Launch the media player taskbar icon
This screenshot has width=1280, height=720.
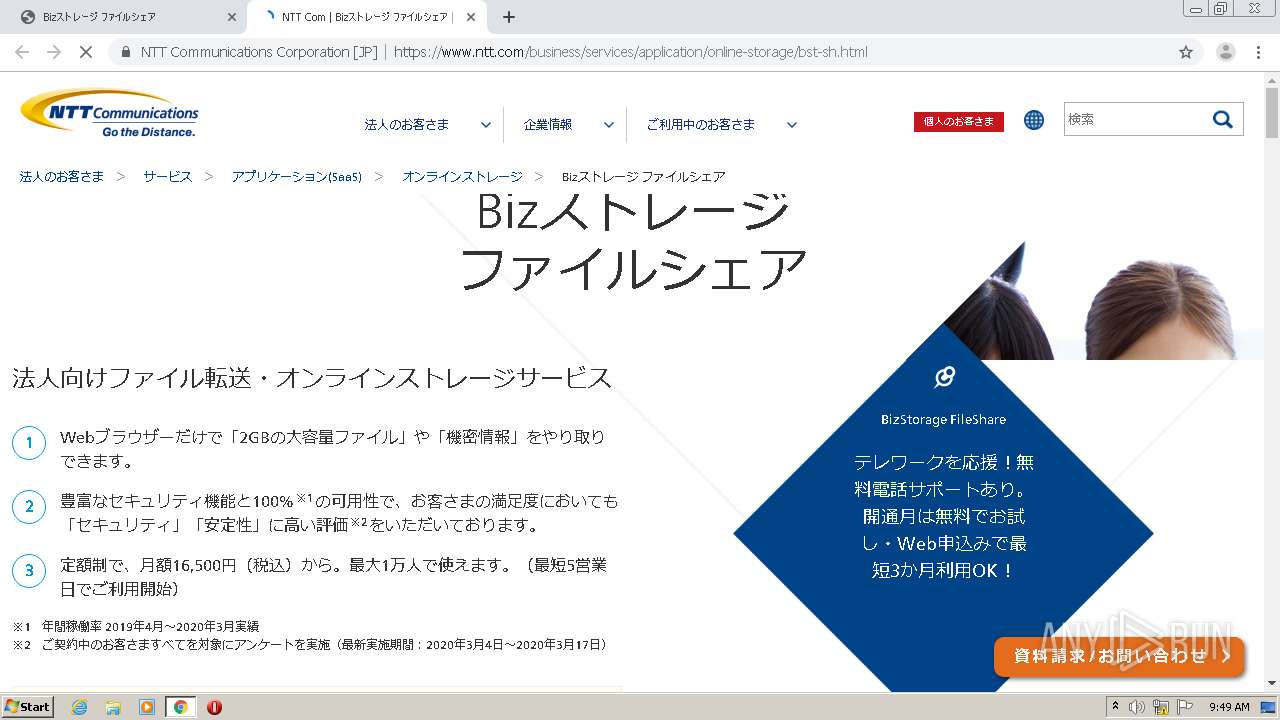pos(147,707)
